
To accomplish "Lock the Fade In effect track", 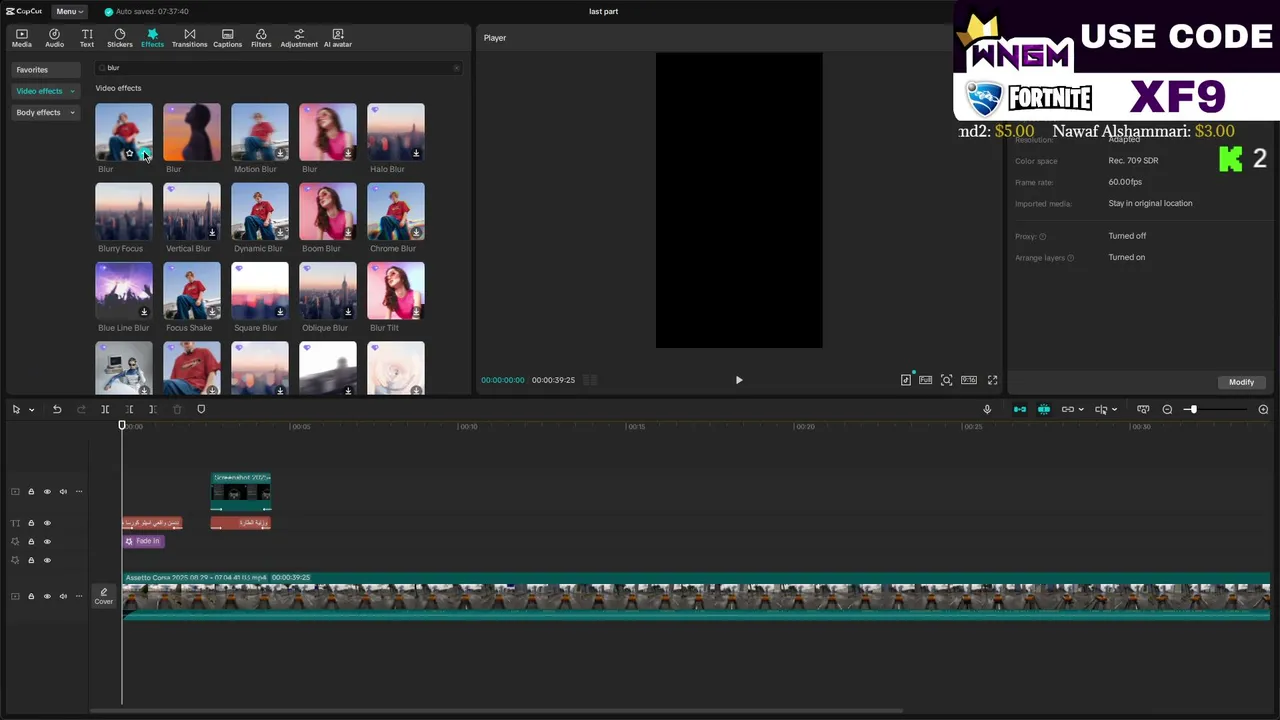I will point(31,542).
